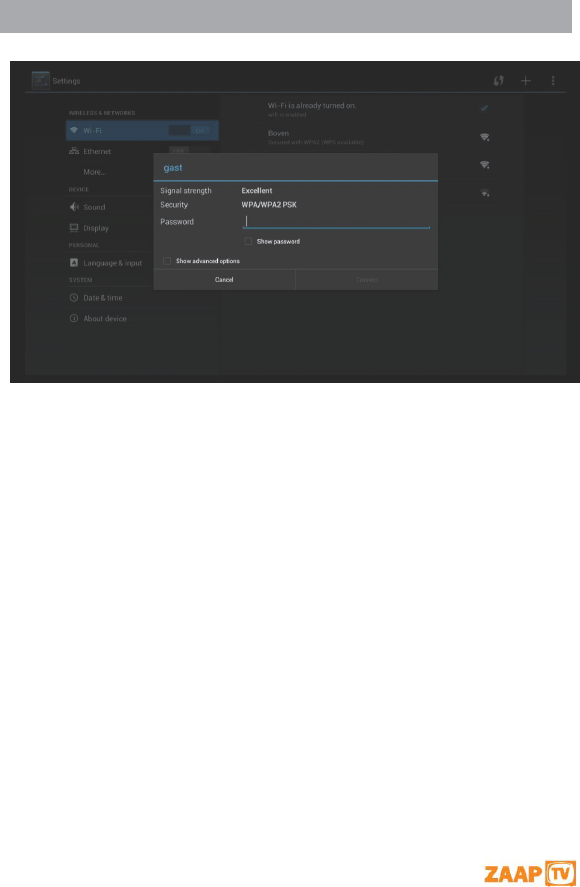Click the Settings app icon
Viewport: 580px width, 887px height.
pyautogui.click(x=40, y=81)
